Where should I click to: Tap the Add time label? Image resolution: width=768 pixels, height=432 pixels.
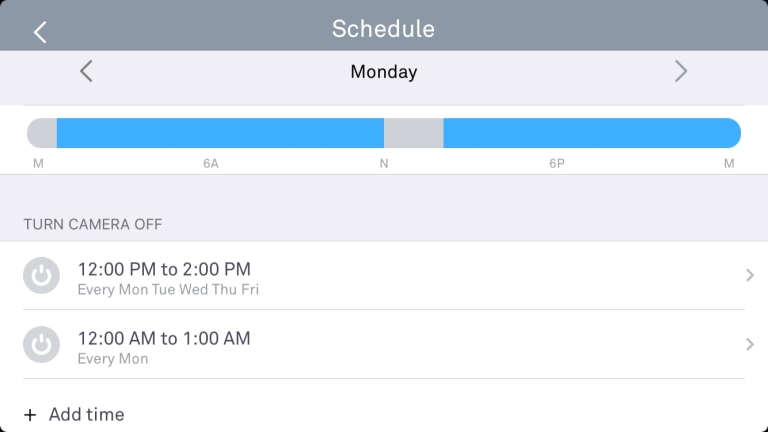tap(87, 414)
